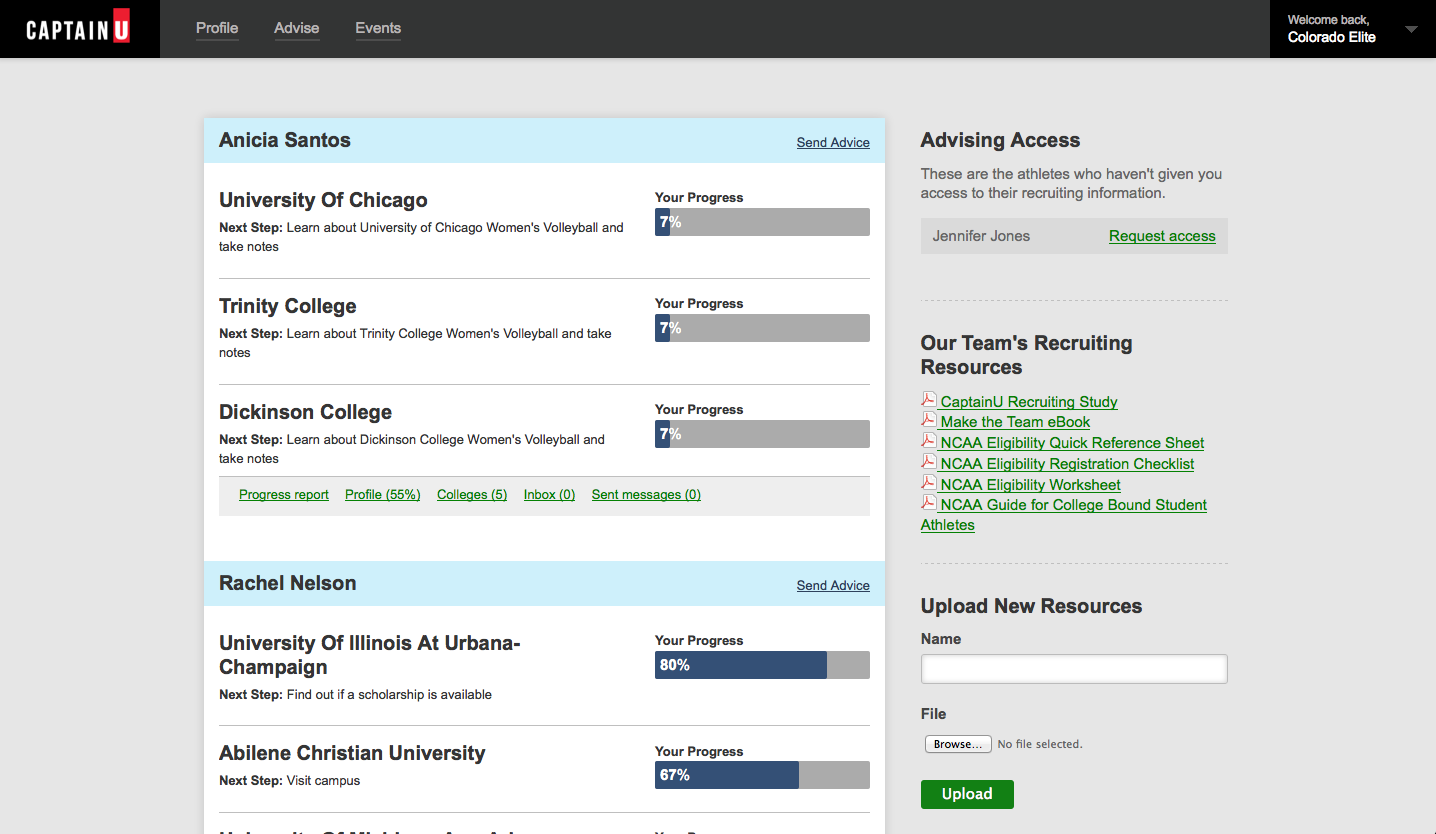Open Make the Team eBook link
This screenshot has width=1436, height=834.
tap(1015, 422)
